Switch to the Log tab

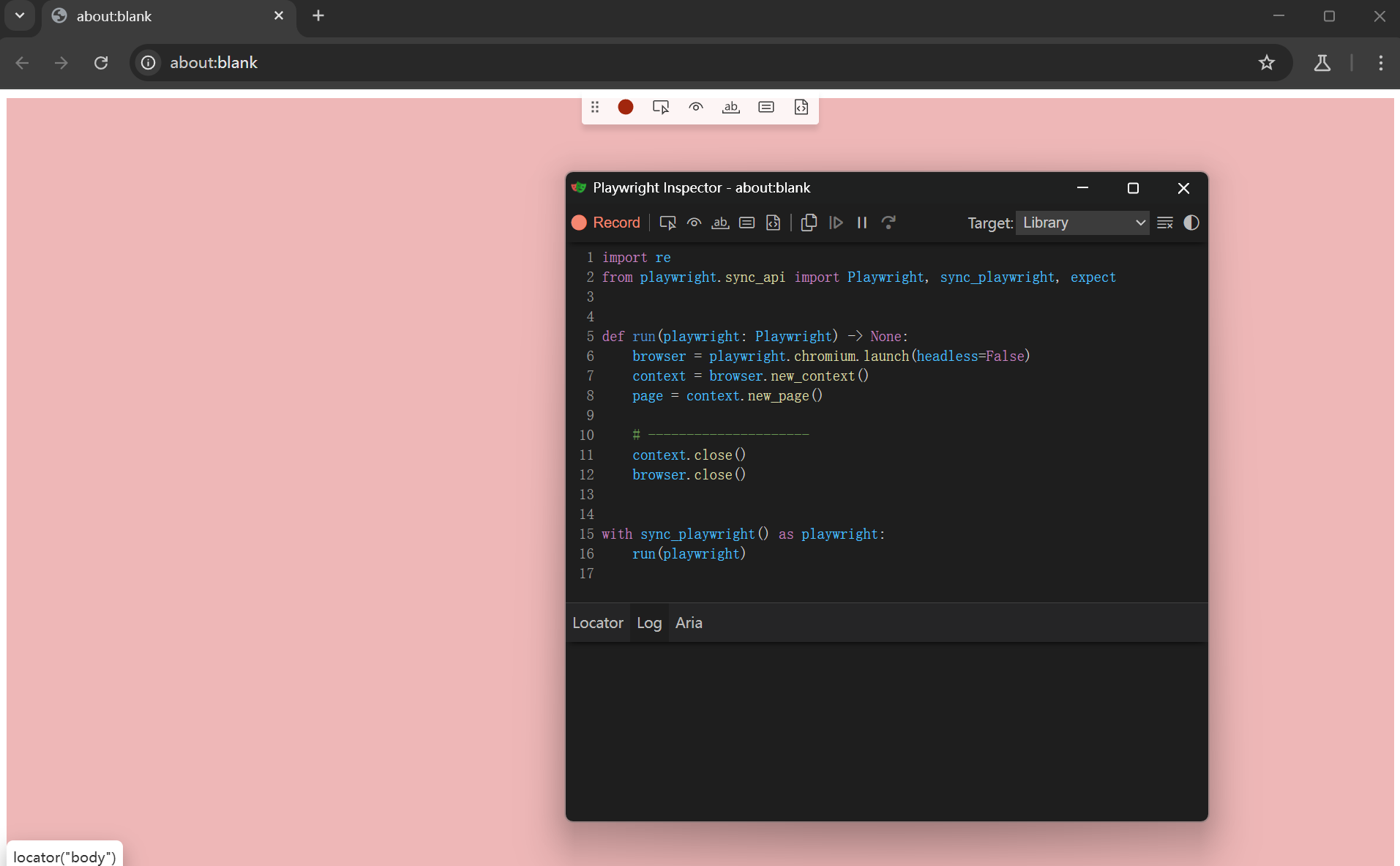pyautogui.click(x=648, y=623)
